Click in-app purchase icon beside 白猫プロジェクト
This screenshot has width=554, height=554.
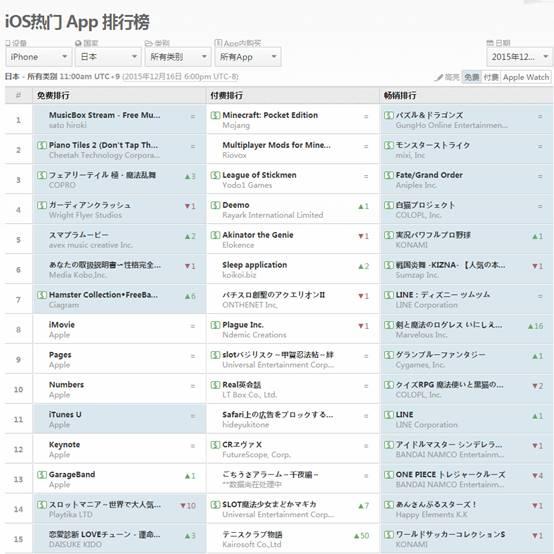389,205
